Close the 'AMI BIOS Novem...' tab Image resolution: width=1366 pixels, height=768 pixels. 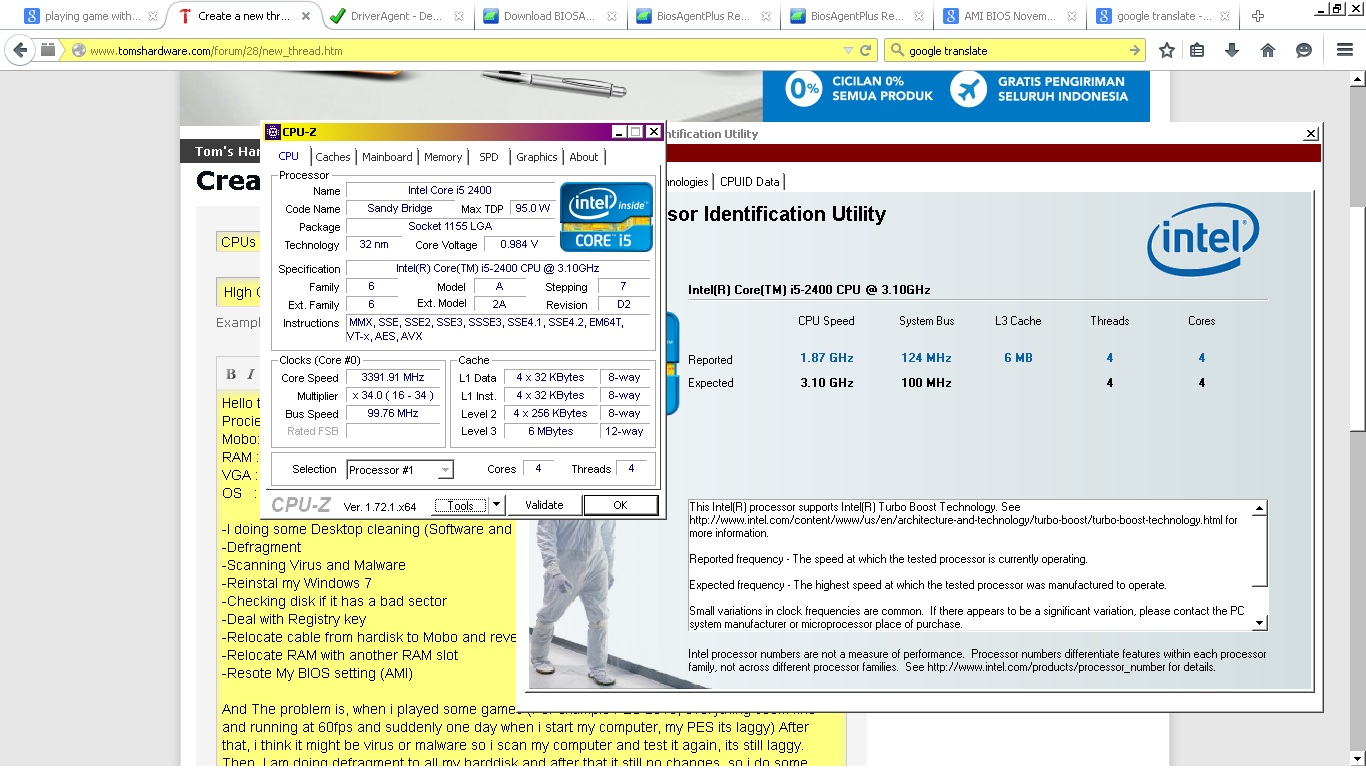coord(1073,16)
